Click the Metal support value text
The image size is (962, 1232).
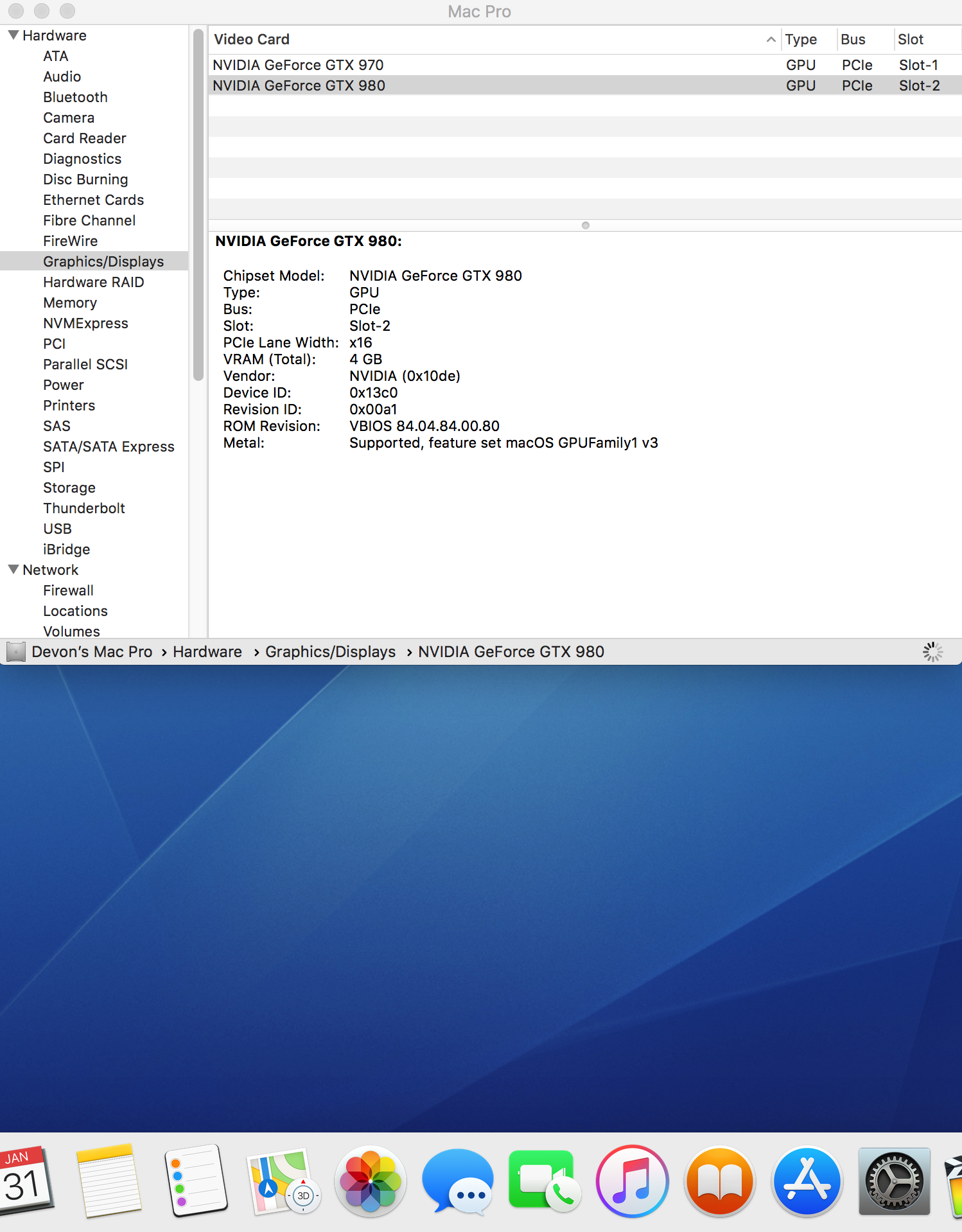(503, 443)
